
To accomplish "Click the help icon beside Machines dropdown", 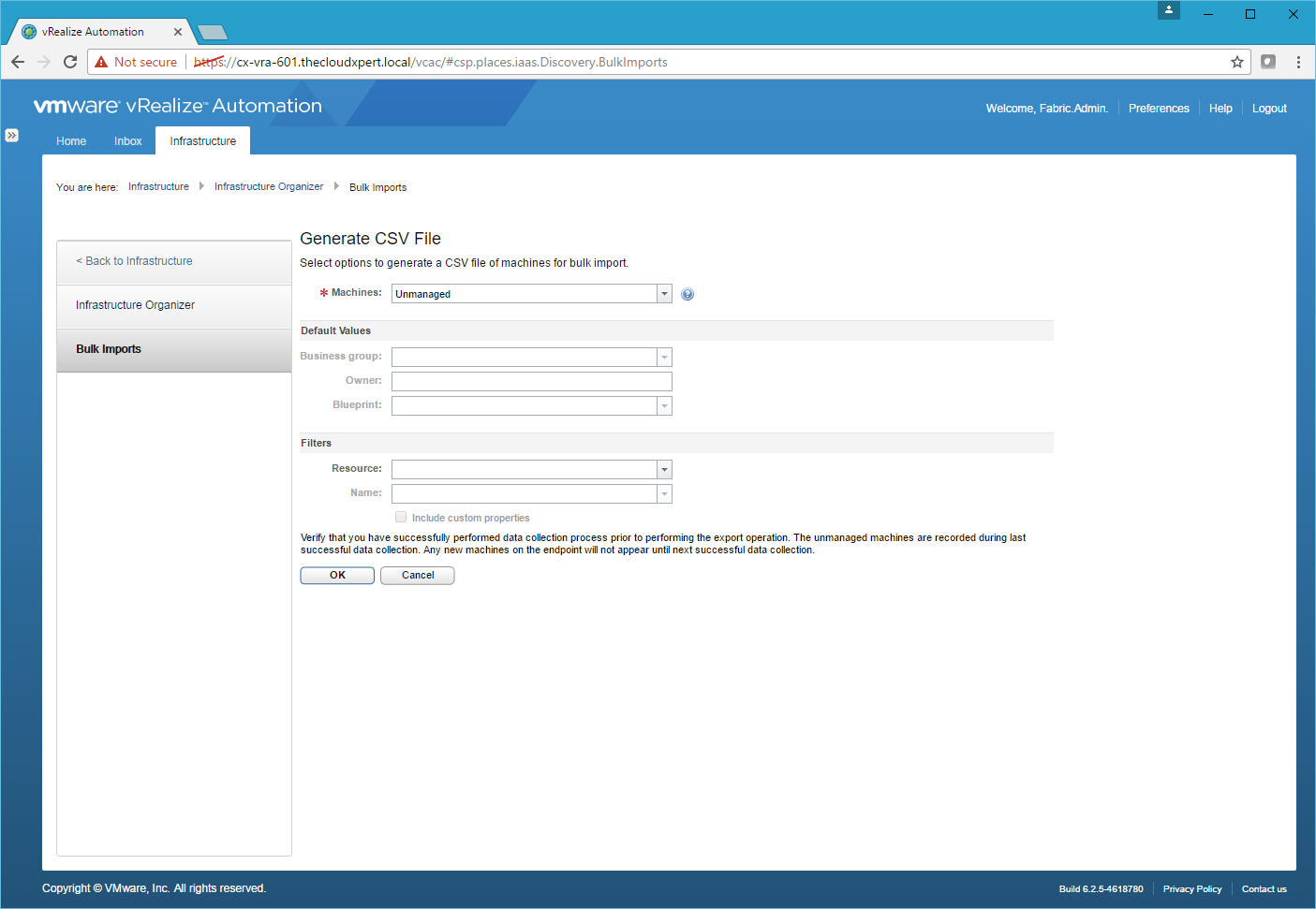I will point(688,294).
